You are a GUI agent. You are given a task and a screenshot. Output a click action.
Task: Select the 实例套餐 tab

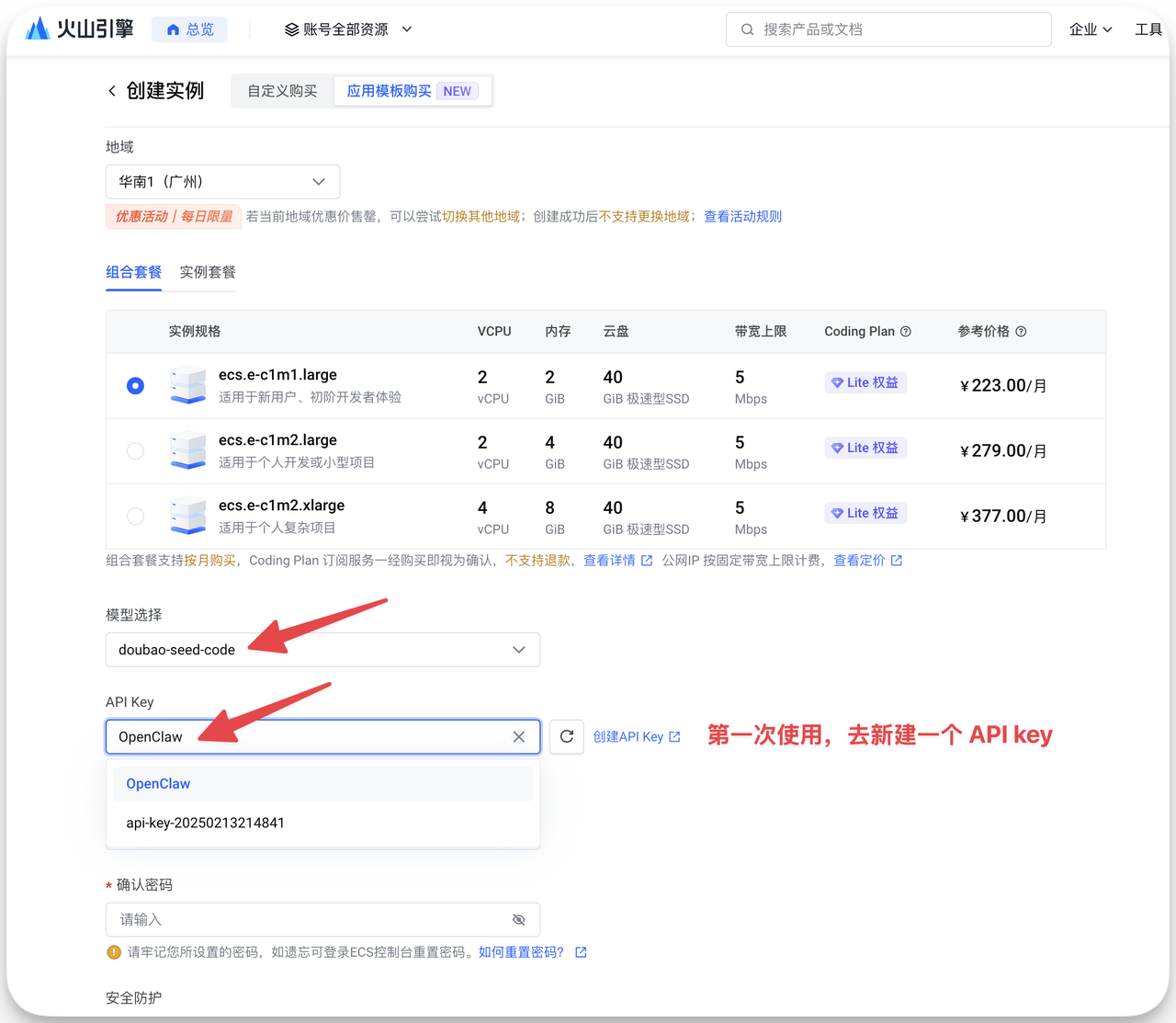pos(208,272)
